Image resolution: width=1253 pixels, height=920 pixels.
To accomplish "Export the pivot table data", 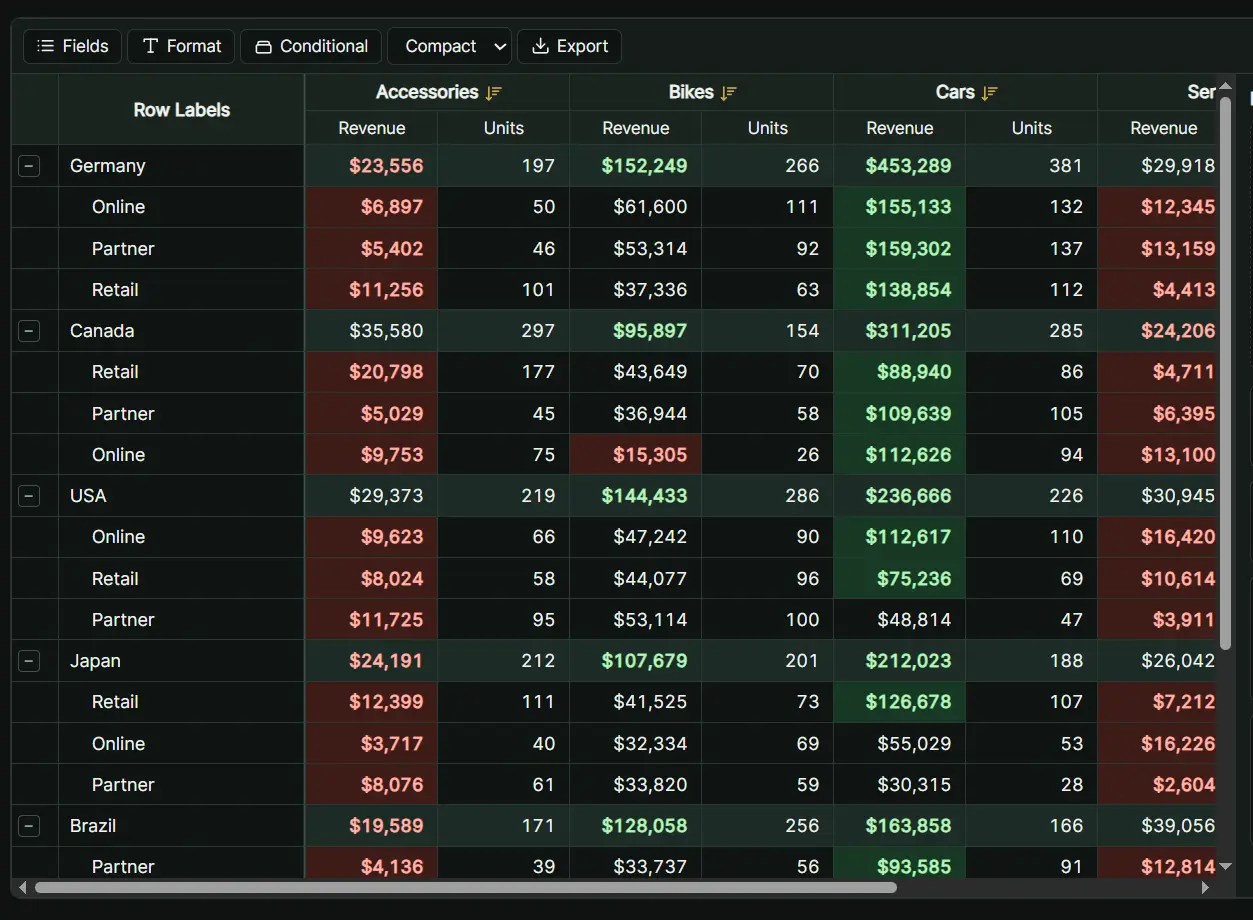I will pyautogui.click(x=569, y=46).
